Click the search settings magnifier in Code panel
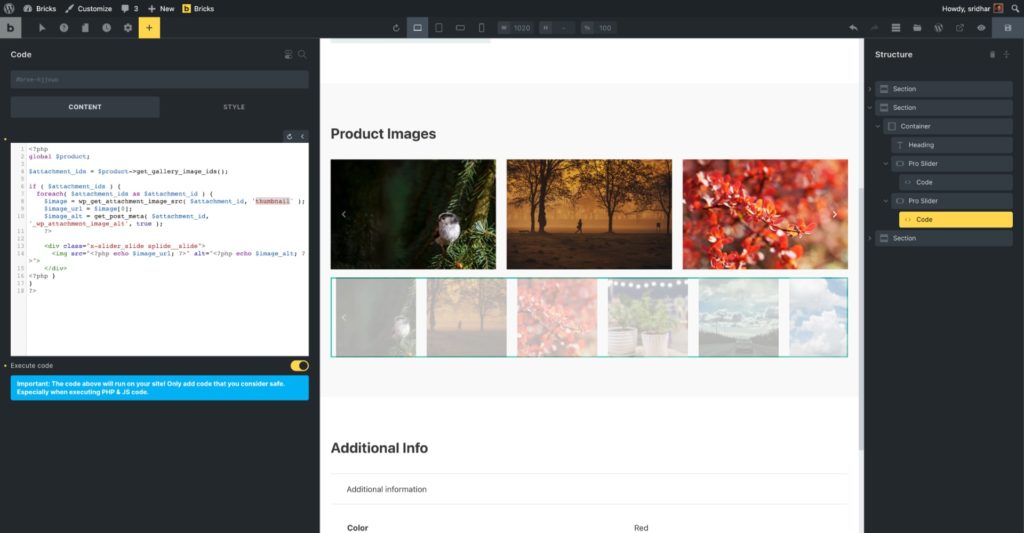 pyautogui.click(x=302, y=54)
